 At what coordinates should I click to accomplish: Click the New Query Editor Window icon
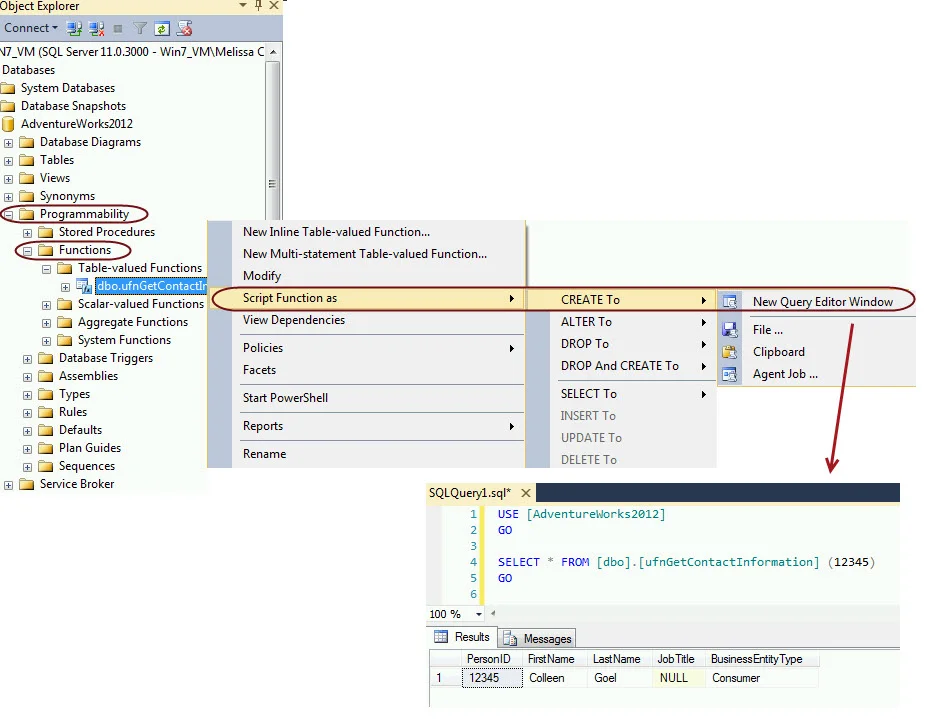(x=730, y=302)
